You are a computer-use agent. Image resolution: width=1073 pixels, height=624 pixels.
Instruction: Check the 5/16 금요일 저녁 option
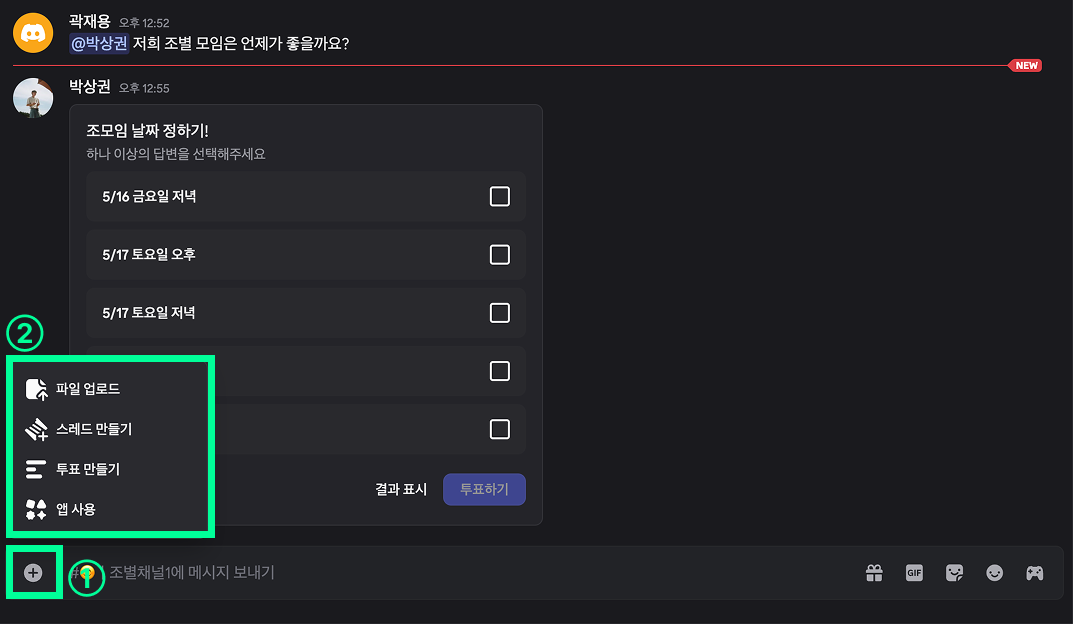tap(500, 196)
